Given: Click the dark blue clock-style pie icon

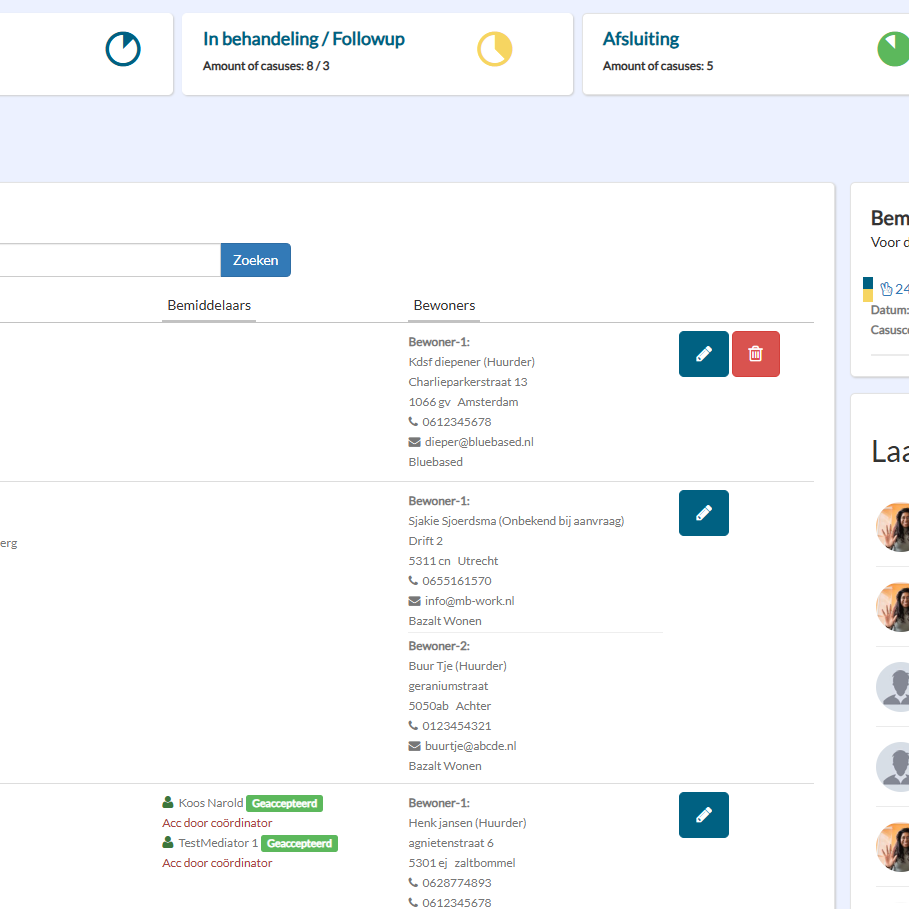Looking at the screenshot, I should (123, 49).
